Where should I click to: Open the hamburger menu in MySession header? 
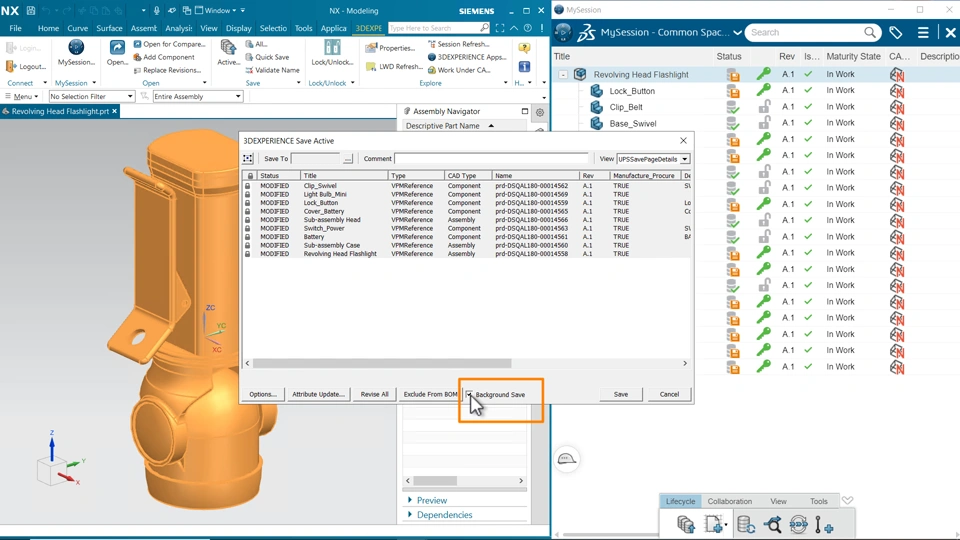click(923, 32)
